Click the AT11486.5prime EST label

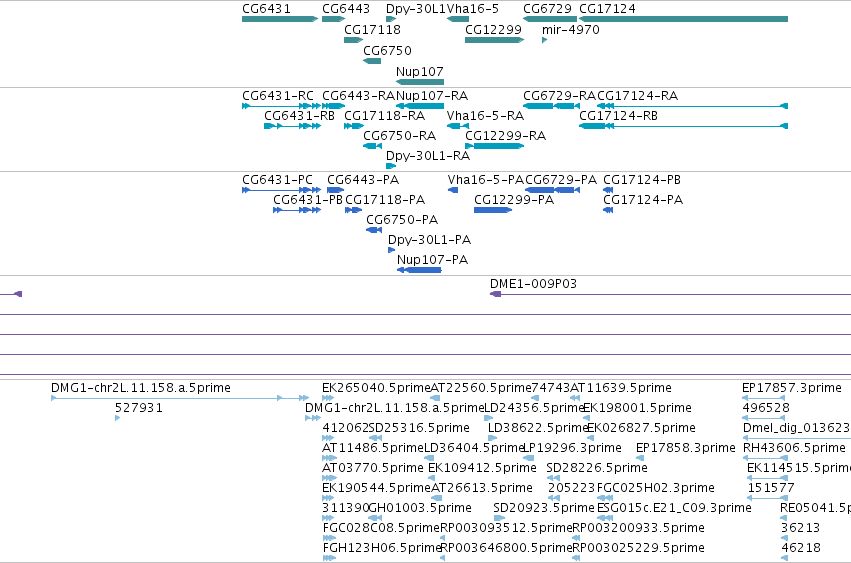pos(373,448)
